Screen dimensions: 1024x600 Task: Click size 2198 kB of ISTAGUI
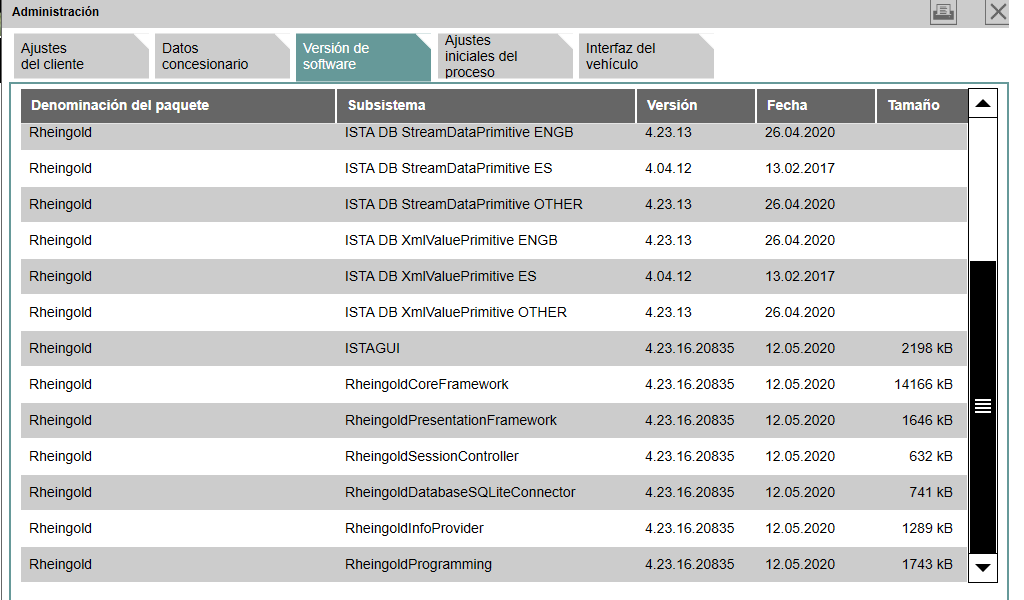pyautogui.click(x=927, y=349)
